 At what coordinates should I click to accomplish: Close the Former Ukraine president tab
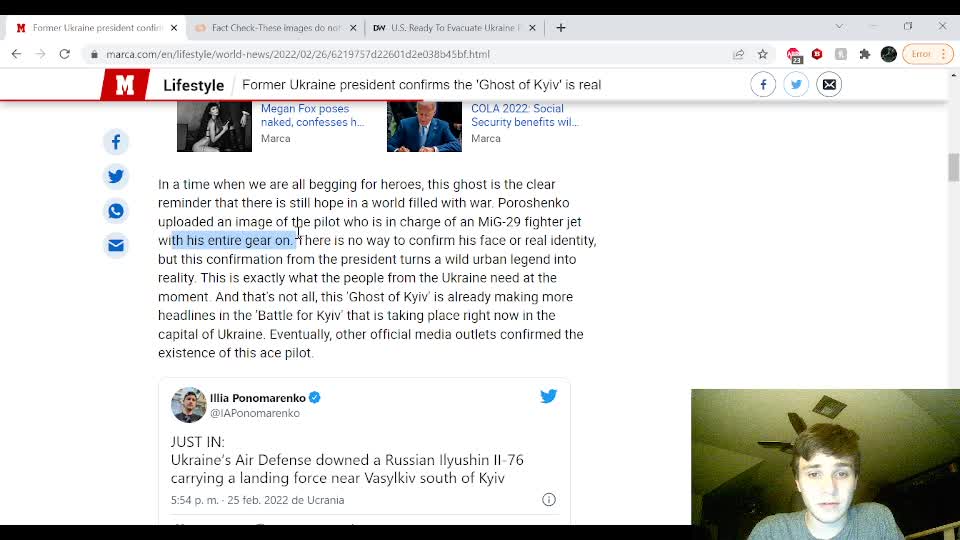coord(174,28)
